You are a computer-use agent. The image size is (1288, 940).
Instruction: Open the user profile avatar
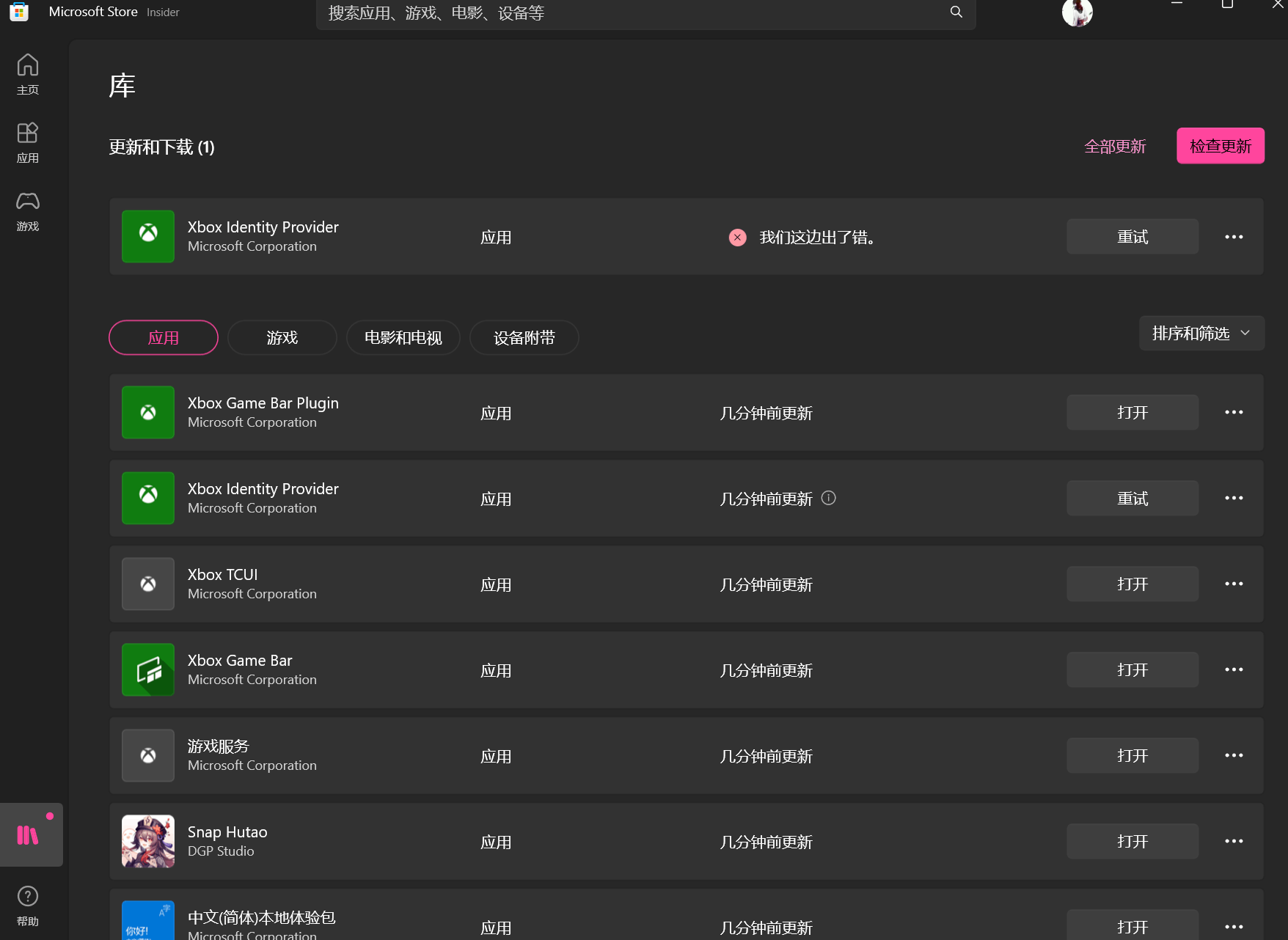[x=1077, y=12]
